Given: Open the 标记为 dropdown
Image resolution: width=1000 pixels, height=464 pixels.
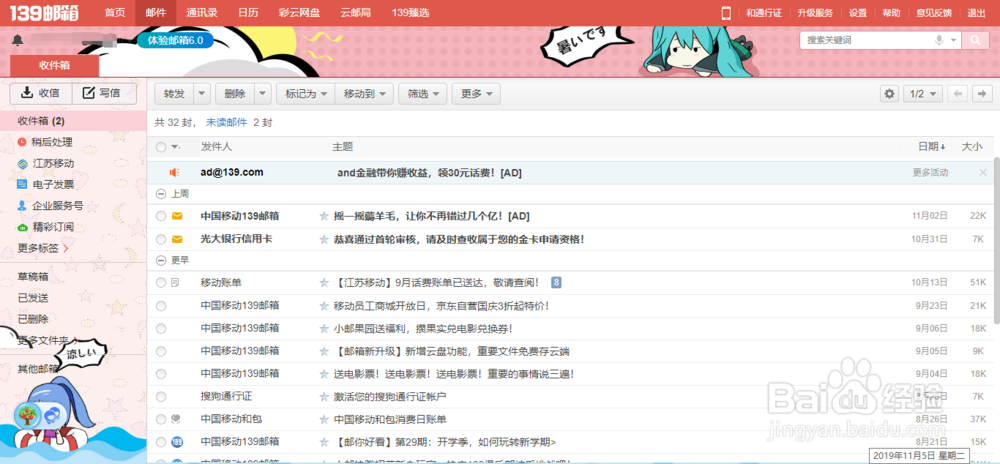Looking at the screenshot, I should point(305,94).
